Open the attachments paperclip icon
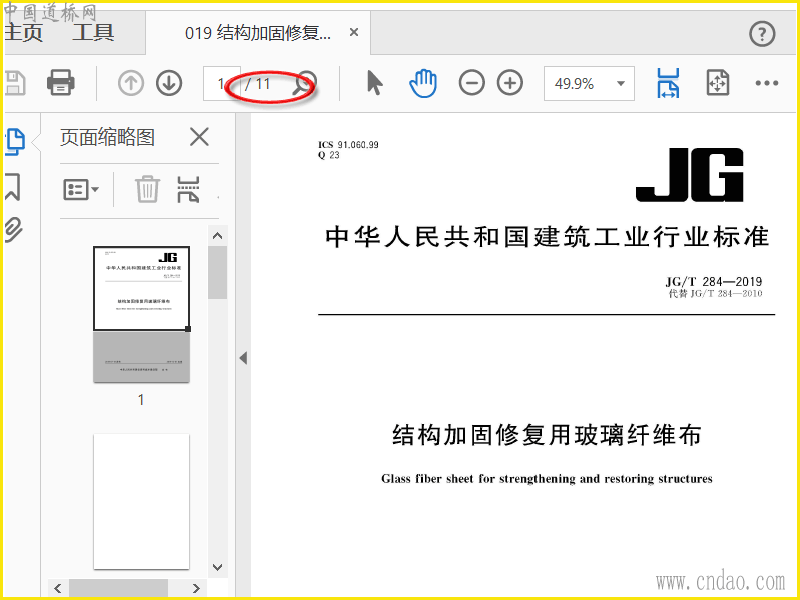The image size is (800, 600). [13, 229]
